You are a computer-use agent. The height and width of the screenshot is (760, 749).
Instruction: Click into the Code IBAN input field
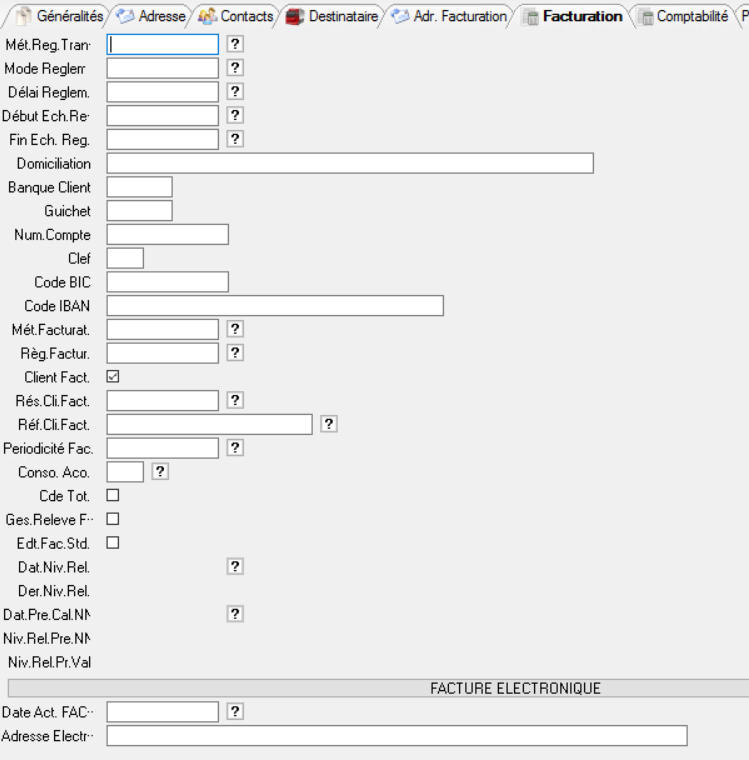click(274, 305)
